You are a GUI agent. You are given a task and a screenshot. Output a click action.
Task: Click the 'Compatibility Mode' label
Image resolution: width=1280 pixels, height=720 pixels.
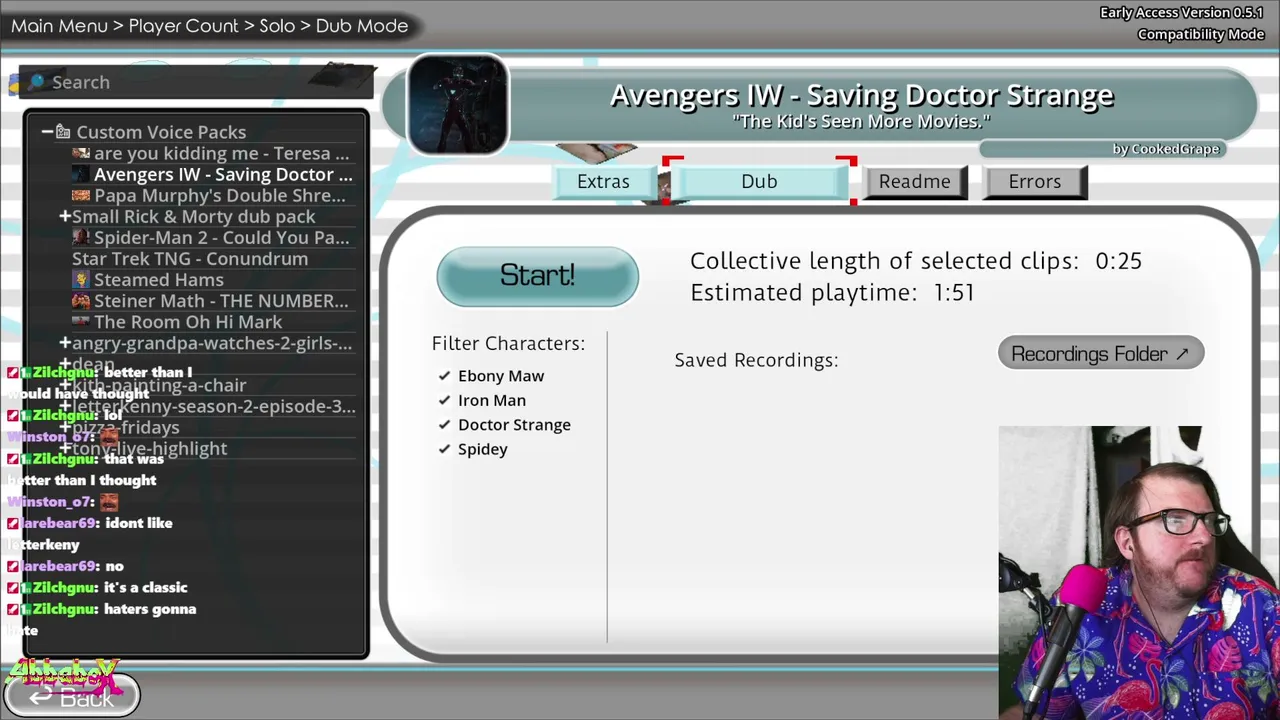[1201, 34]
